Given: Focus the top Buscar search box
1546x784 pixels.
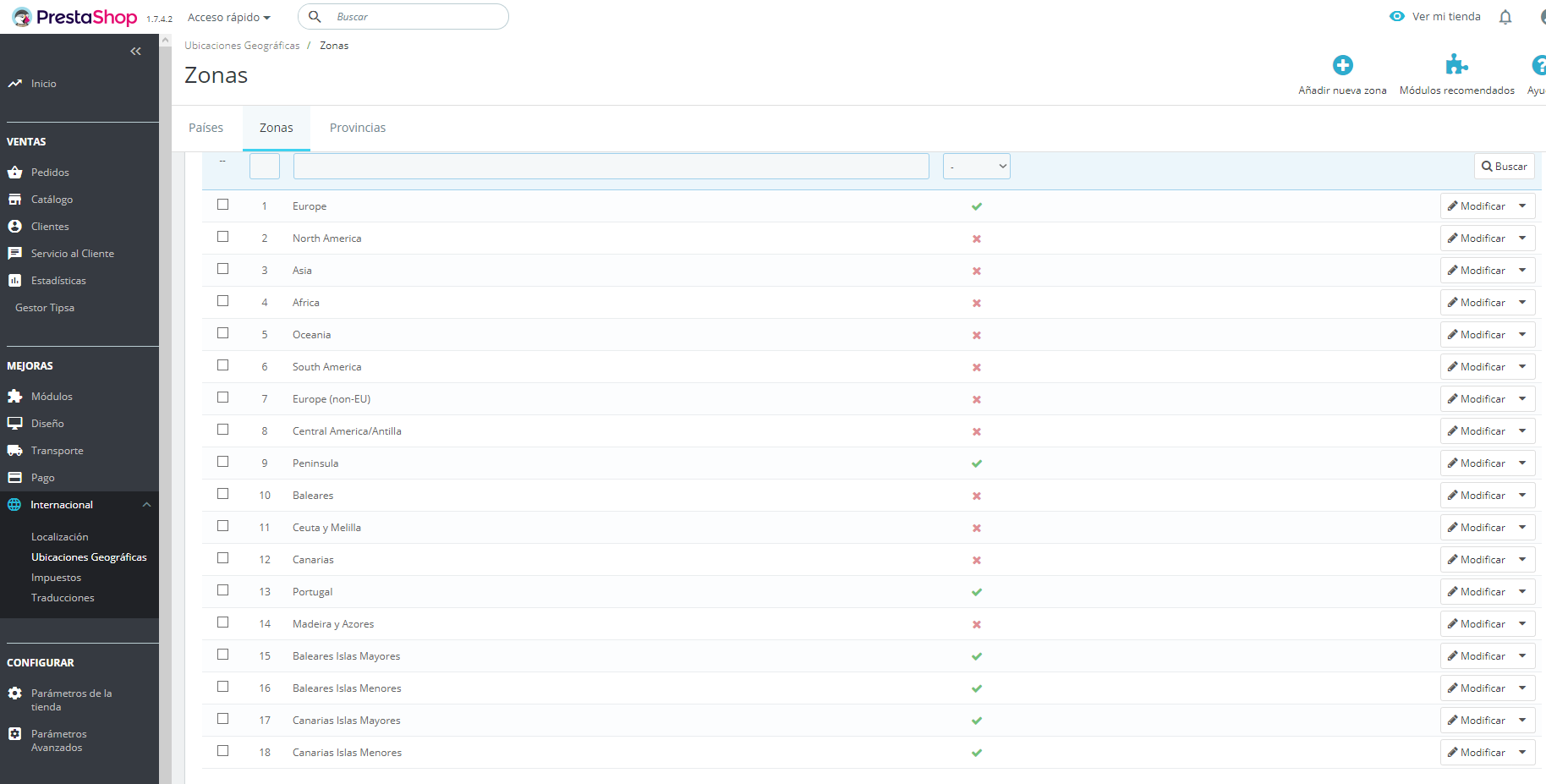Looking at the screenshot, I should pyautogui.click(x=403, y=17).
